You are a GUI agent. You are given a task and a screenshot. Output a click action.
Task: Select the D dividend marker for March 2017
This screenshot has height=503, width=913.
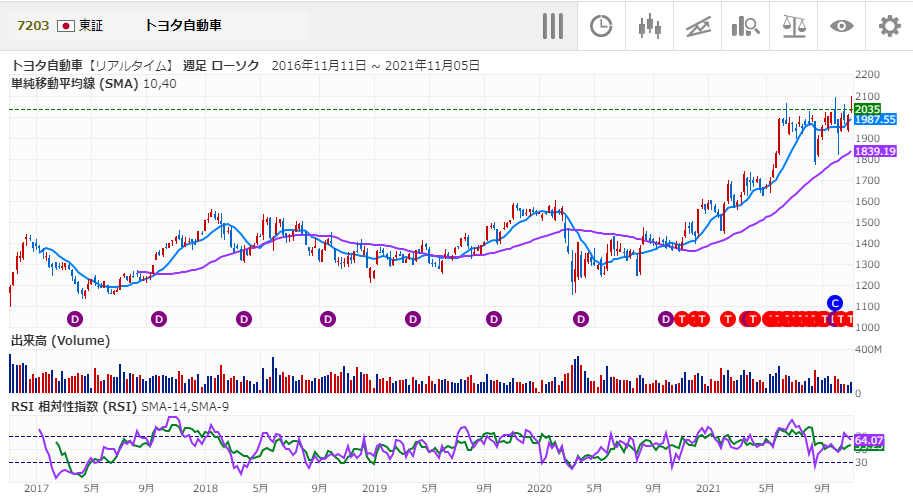[75, 319]
